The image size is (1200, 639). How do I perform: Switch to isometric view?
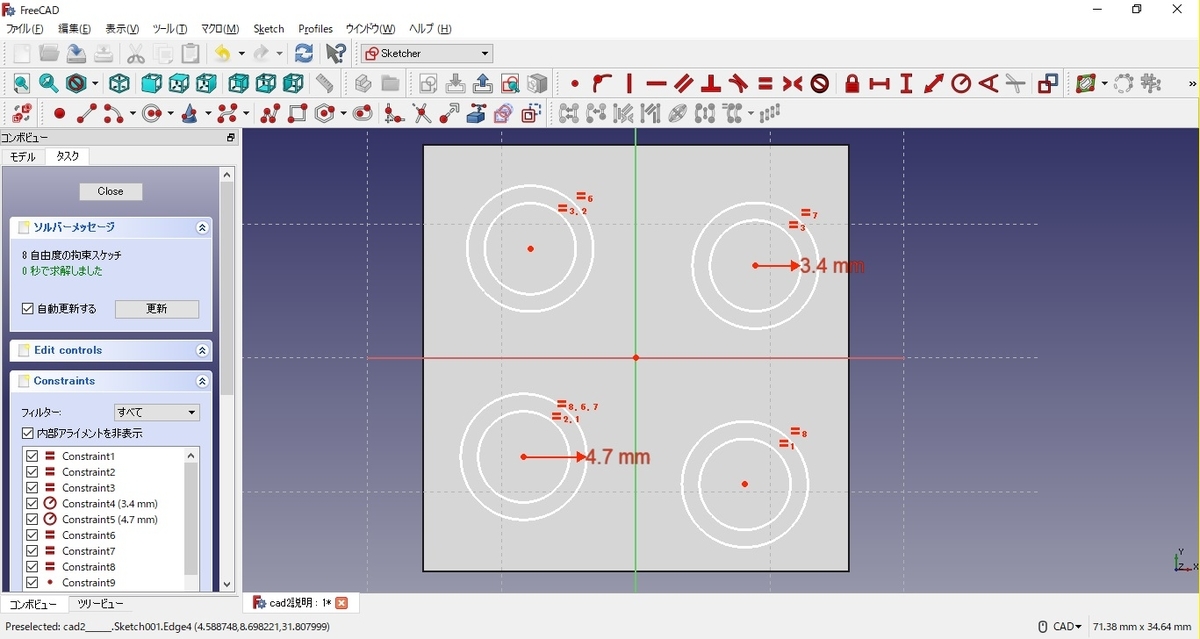(119, 84)
